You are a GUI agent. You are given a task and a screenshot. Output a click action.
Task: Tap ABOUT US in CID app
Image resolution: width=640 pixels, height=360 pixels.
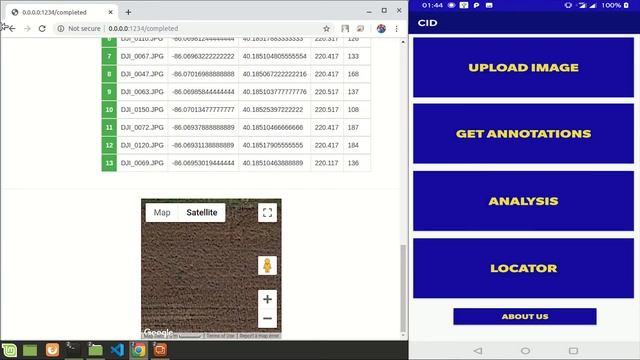(525, 316)
